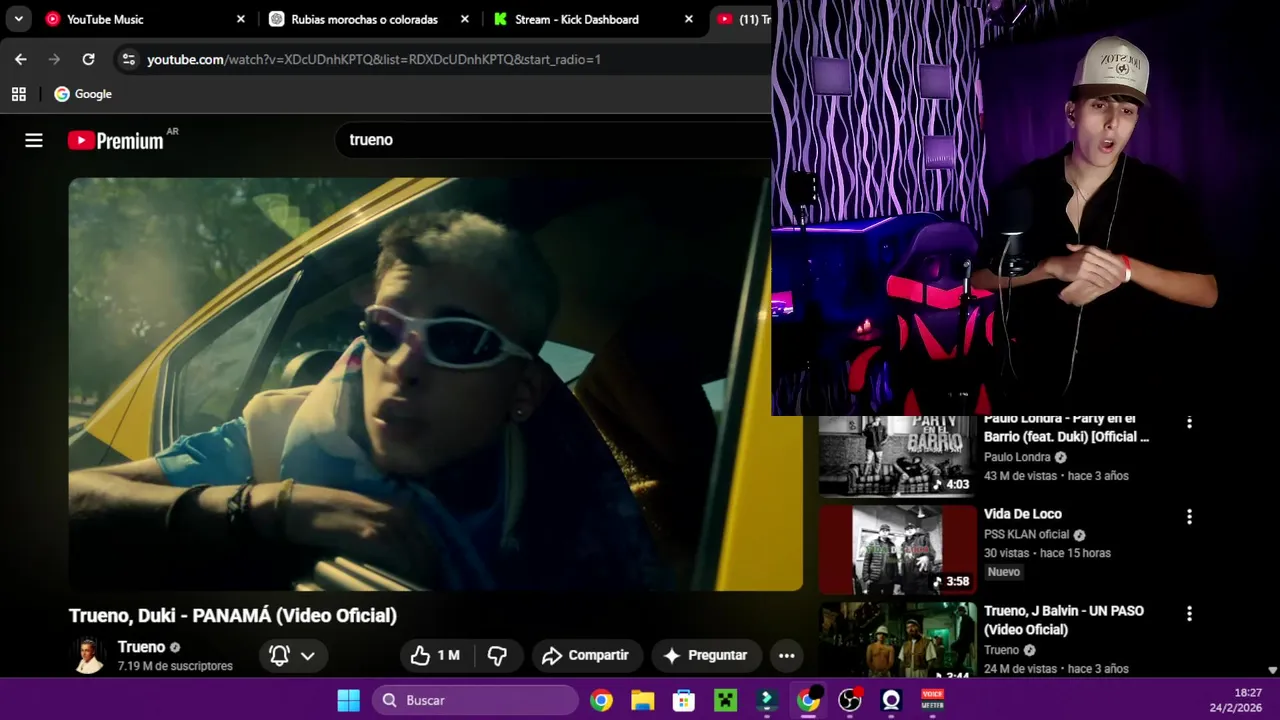Reload the page with refresh icon
This screenshot has width=1280, height=720.
(x=88, y=59)
